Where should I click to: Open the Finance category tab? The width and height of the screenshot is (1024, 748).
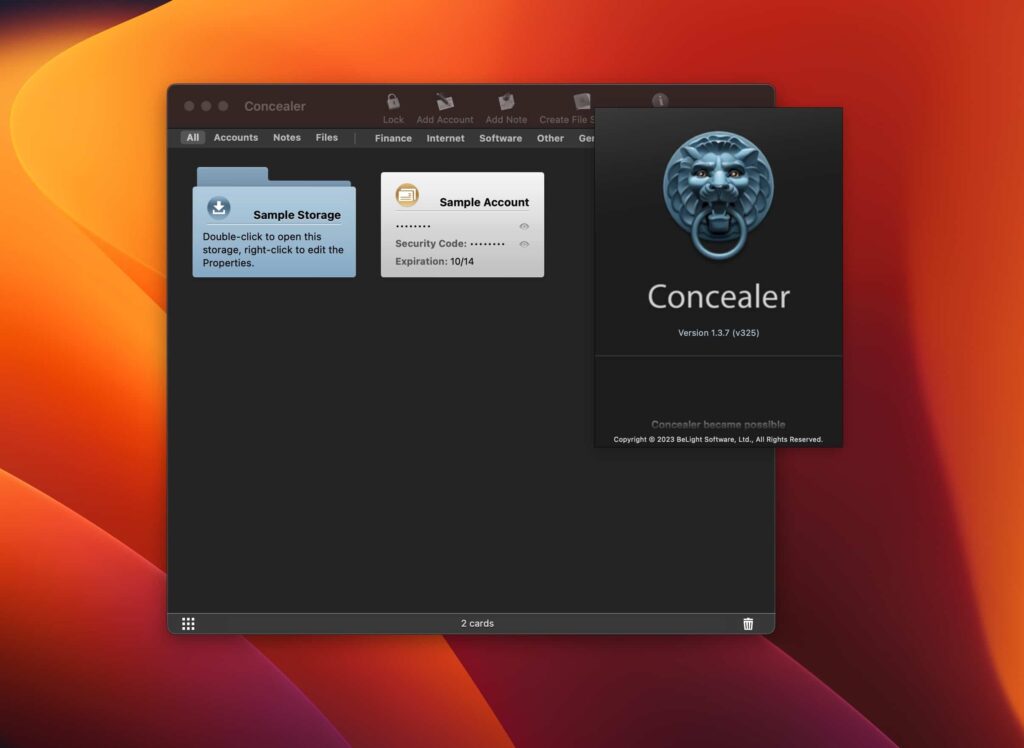392,138
